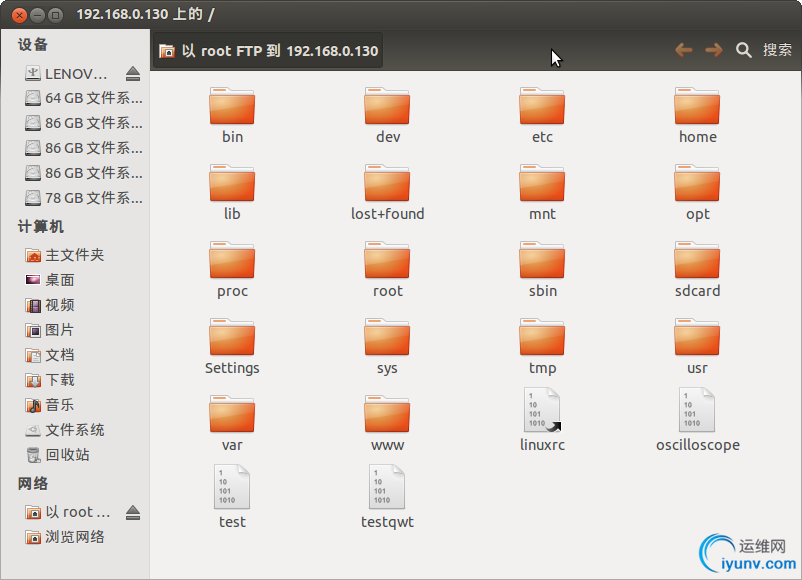Open the home folder icon
This screenshot has width=802, height=580.
coord(697,106)
